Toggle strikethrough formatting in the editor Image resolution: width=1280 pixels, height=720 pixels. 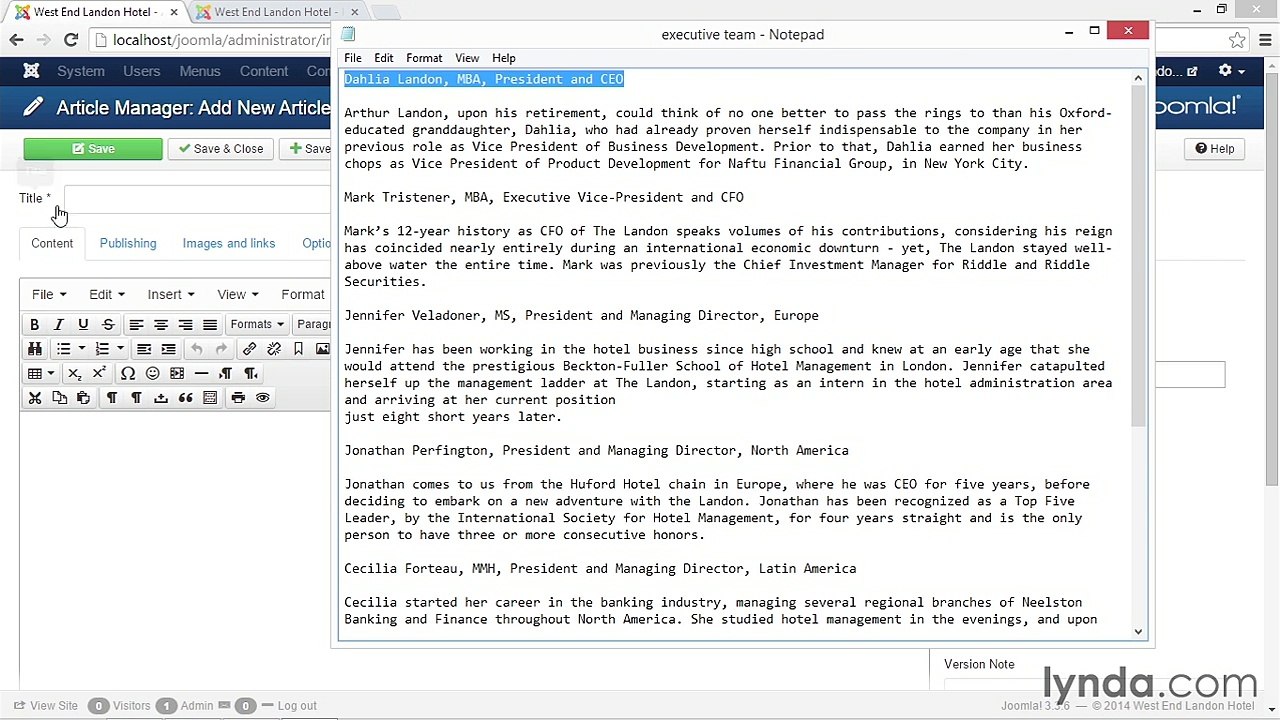[x=108, y=324]
